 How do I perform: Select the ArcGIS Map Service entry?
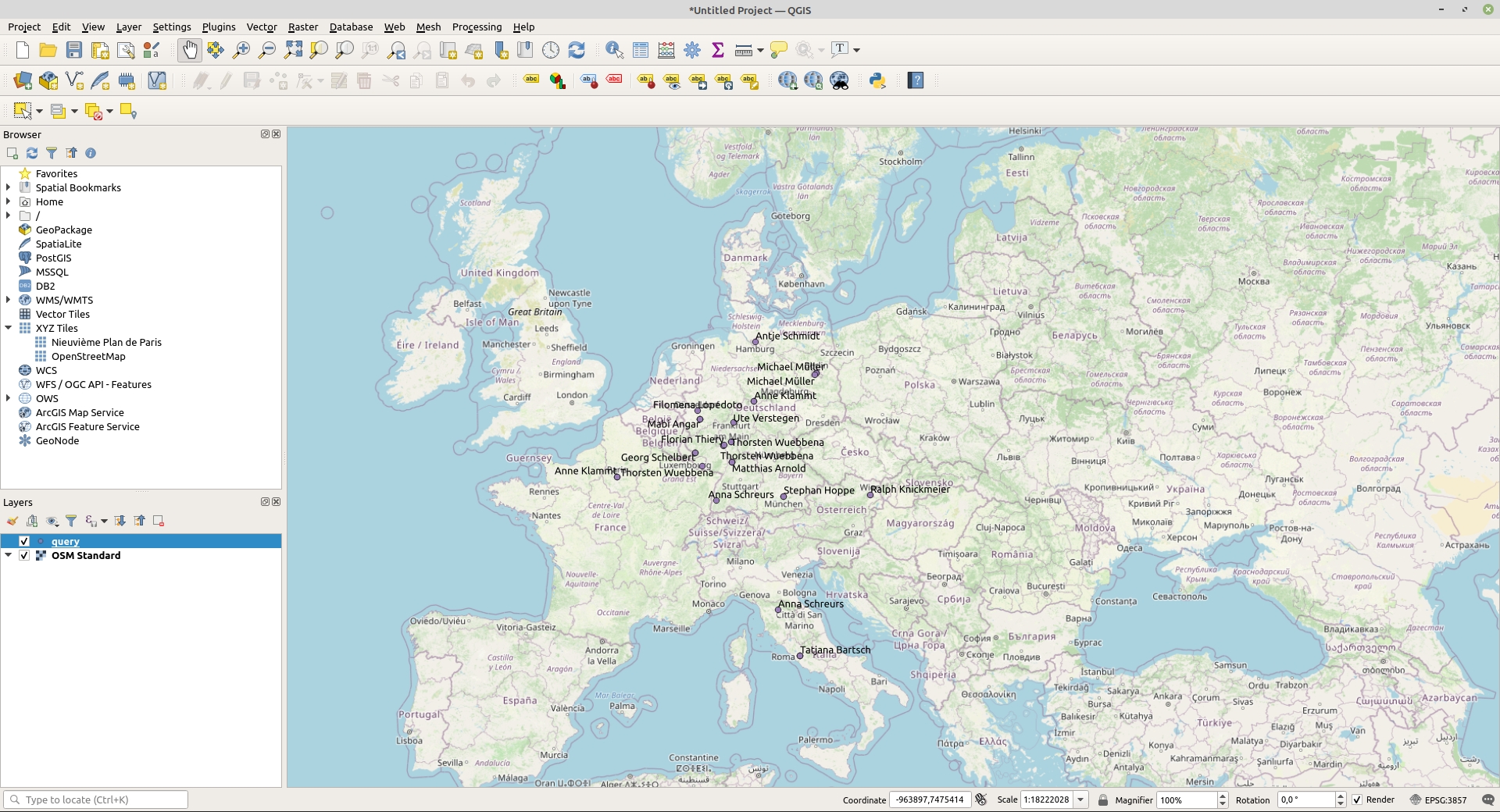click(80, 412)
